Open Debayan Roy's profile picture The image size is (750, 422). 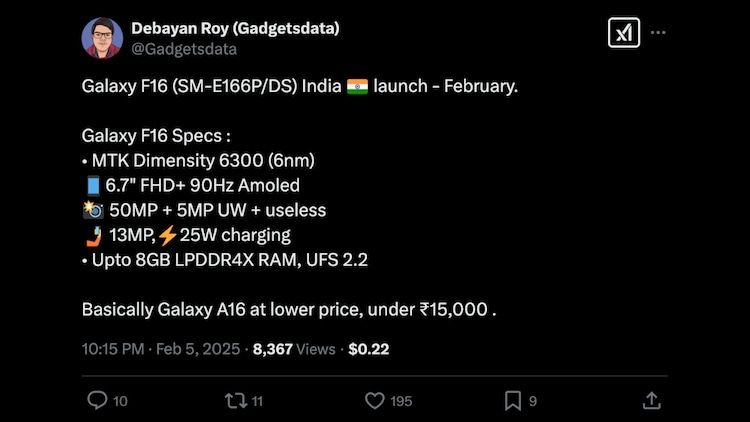(102, 38)
